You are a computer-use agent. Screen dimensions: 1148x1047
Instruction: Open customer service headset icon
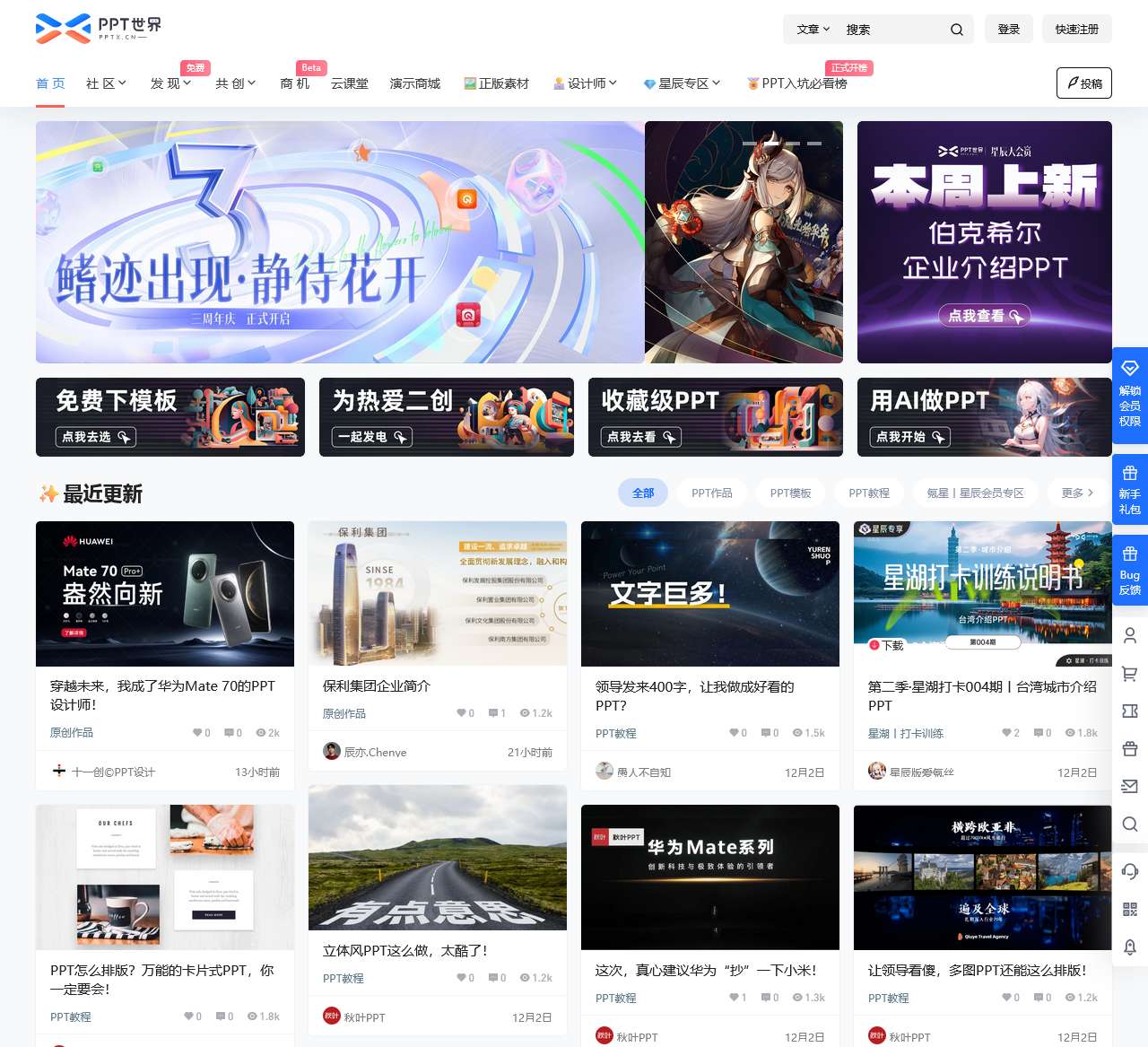pos(1130,871)
